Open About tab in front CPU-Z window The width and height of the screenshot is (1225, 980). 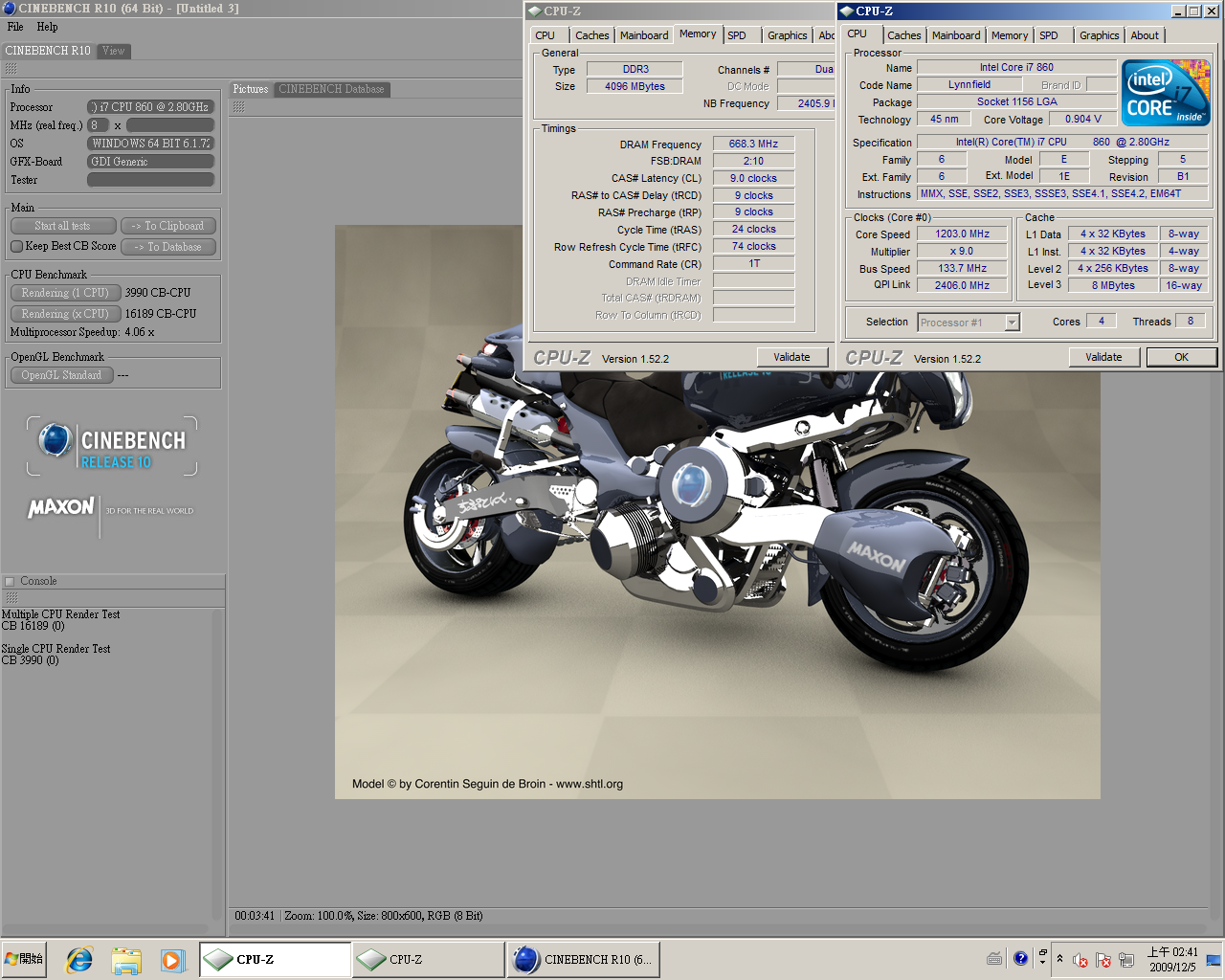[x=1145, y=35]
